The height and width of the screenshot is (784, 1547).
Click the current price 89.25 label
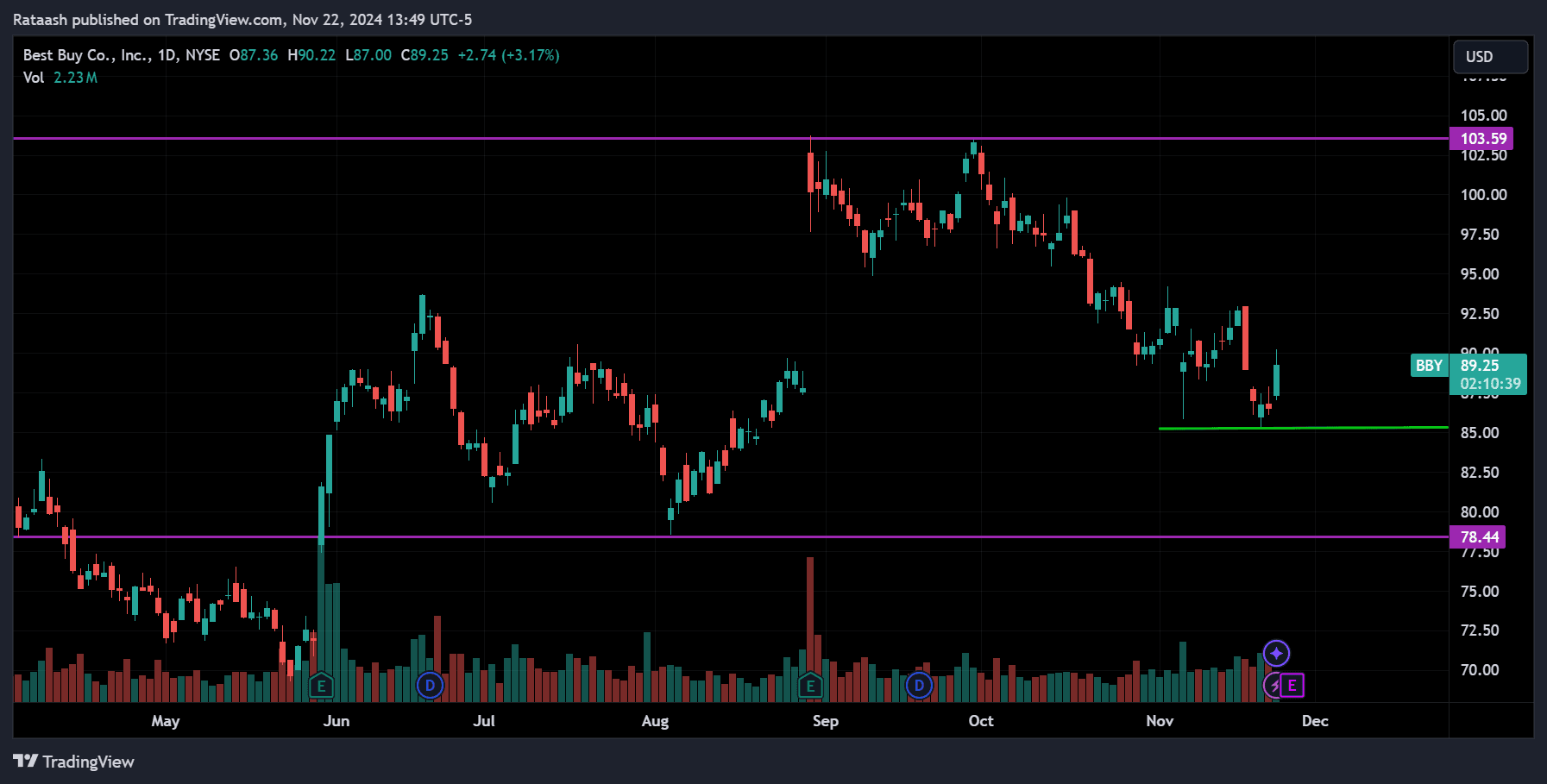point(1480,366)
